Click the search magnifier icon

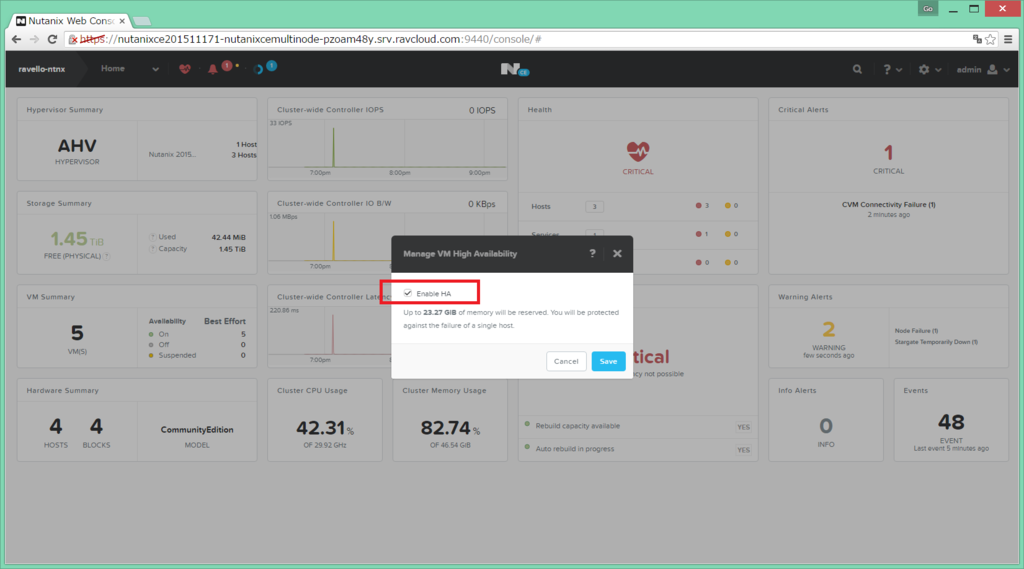pos(857,69)
